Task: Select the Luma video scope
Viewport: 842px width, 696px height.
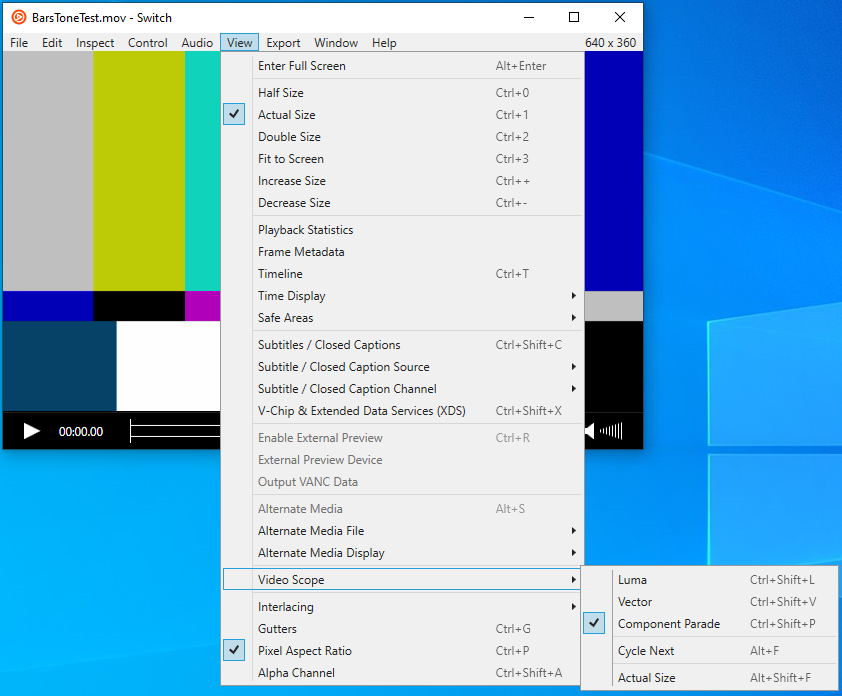Action: [x=709, y=579]
